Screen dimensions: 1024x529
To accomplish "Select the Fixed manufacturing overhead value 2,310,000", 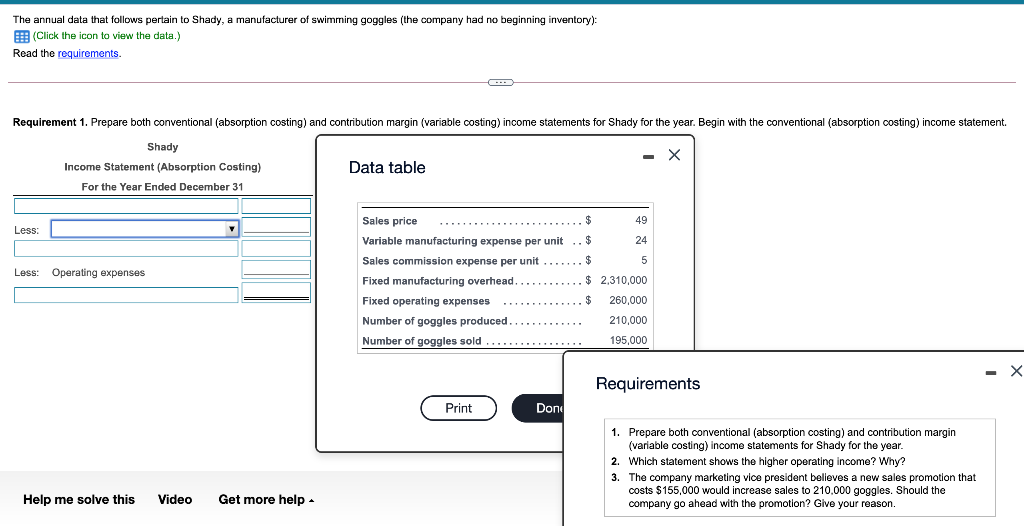I will (624, 280).
